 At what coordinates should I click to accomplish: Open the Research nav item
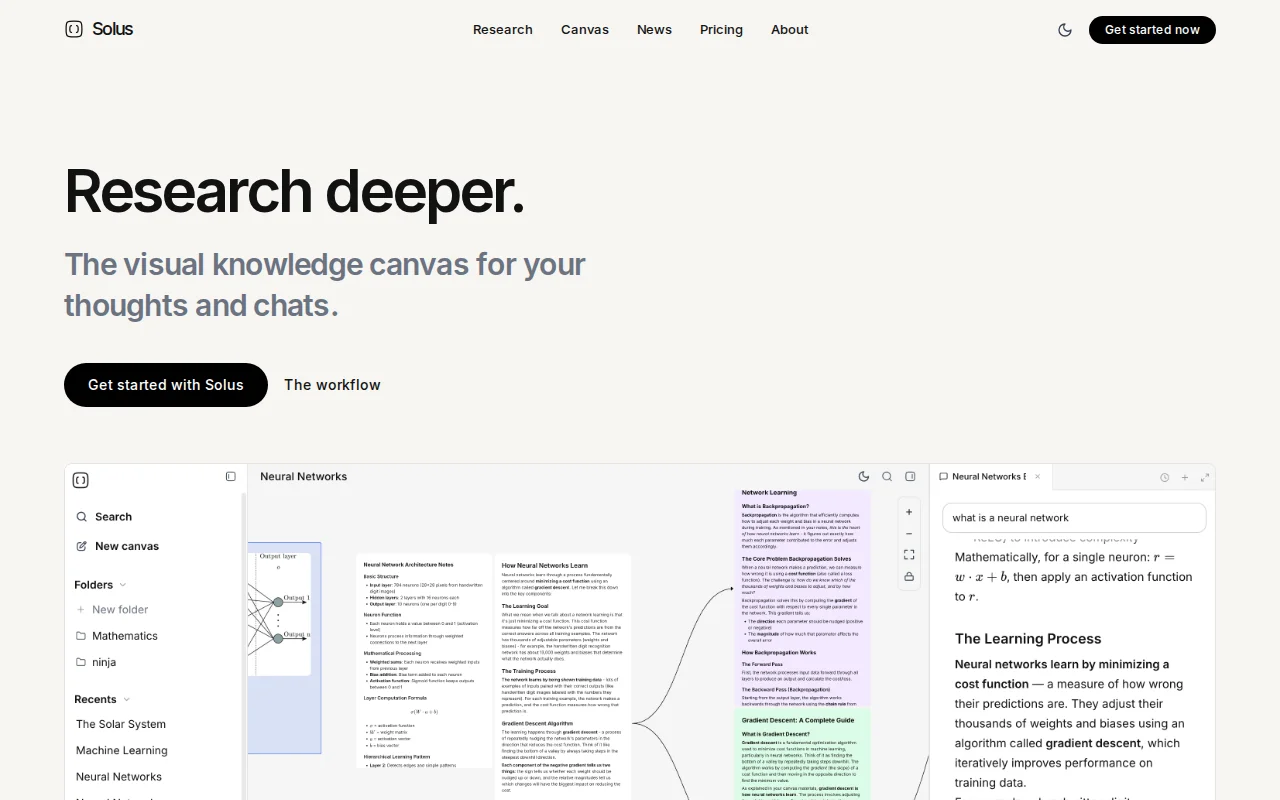pyautogui.click(x=503, y=30)
